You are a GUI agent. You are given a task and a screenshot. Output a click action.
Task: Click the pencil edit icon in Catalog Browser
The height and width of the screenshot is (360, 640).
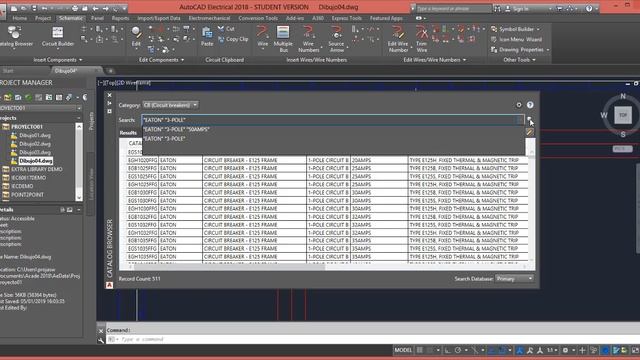529,132
